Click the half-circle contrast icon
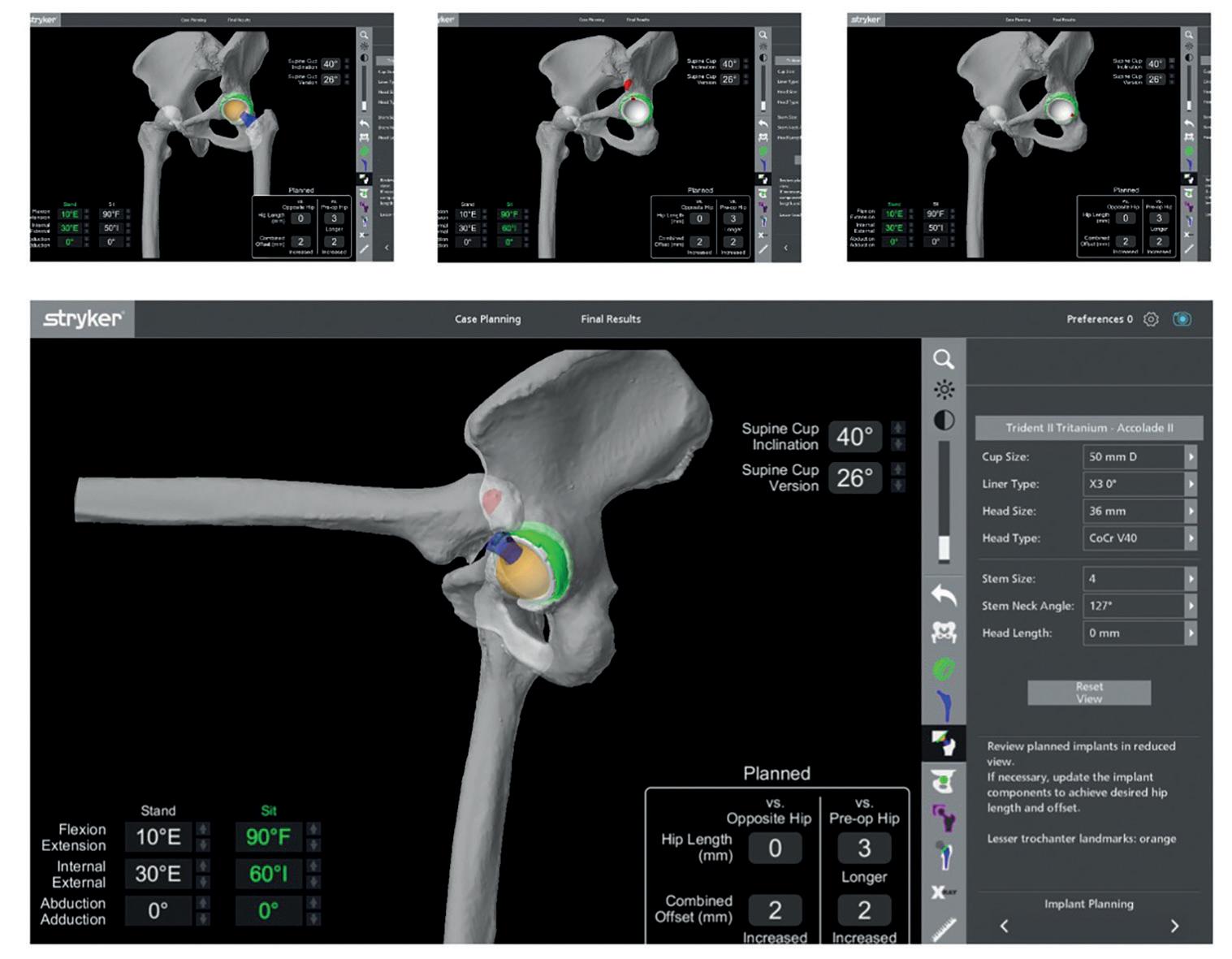Image resolution: width=1232 pixels, height=959 pixels. point(944,420)
